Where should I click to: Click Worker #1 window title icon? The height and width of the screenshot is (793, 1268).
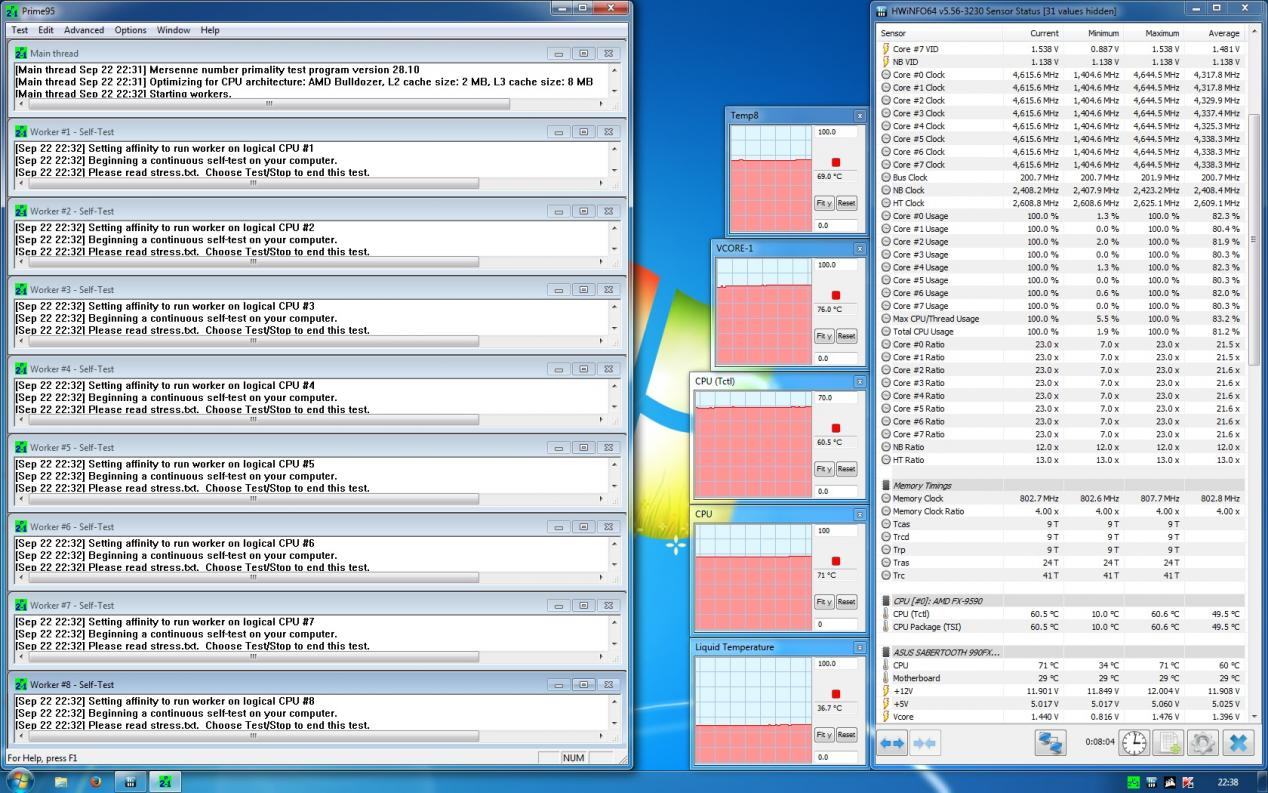pyautogui.click(x=21, y=132)
